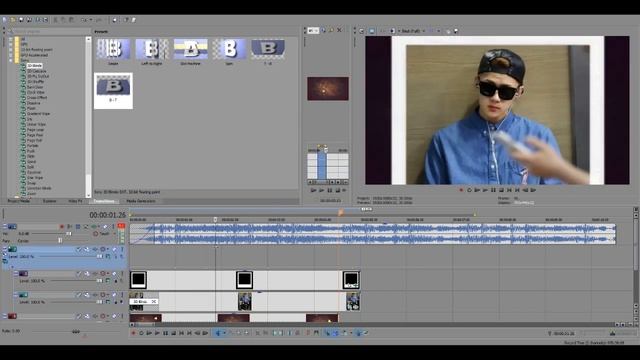This screenshot has height=360, width=640.
Task: Click the Insert Marker icon
Action: (x=308, y=333)
